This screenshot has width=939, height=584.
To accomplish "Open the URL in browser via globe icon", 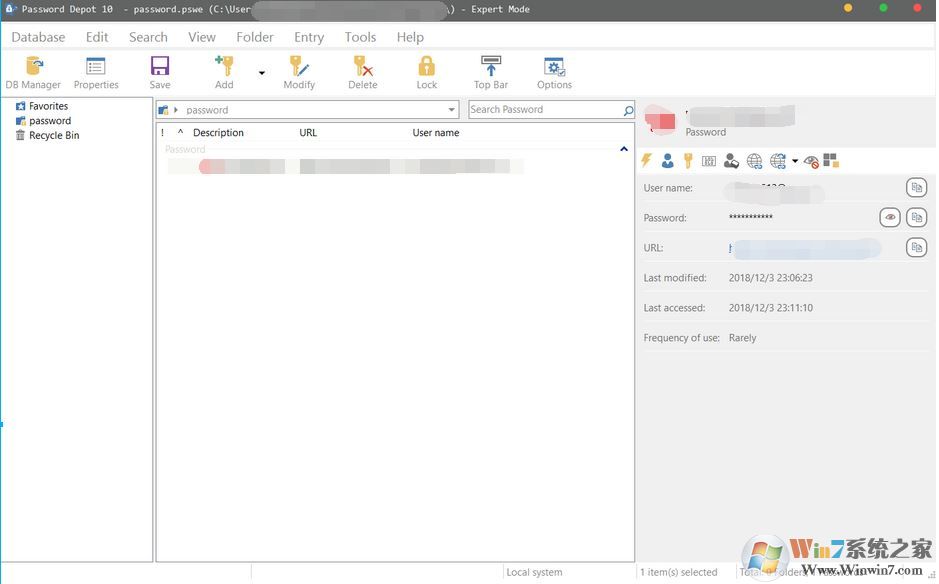I will pyautogui.click(x=752, y=160).
